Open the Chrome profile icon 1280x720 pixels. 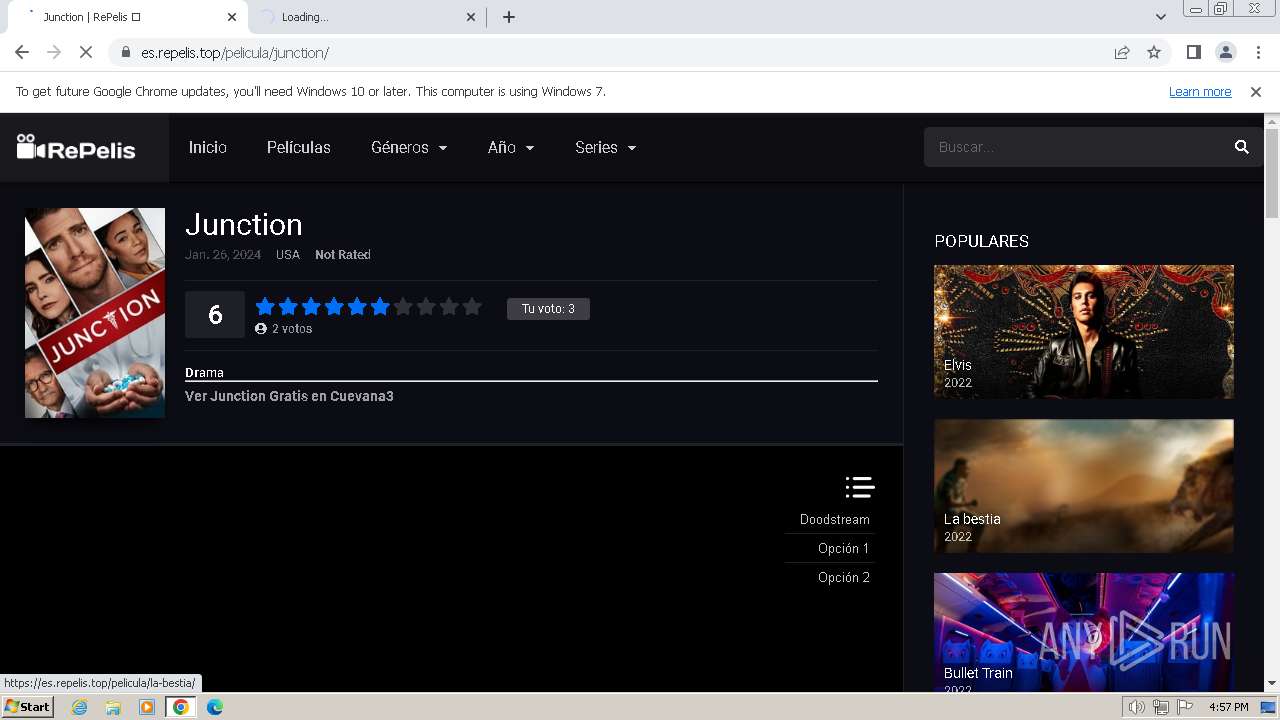[x=1225, y=52]
